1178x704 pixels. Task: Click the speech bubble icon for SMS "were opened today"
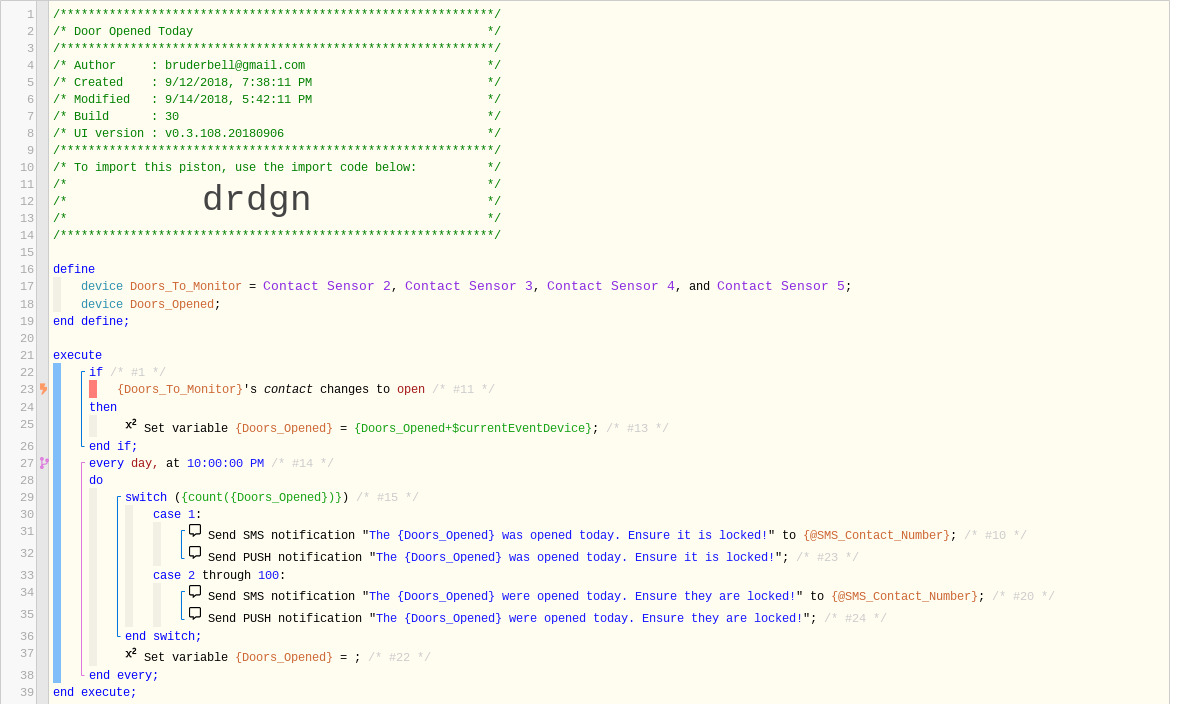click(195, 592)
